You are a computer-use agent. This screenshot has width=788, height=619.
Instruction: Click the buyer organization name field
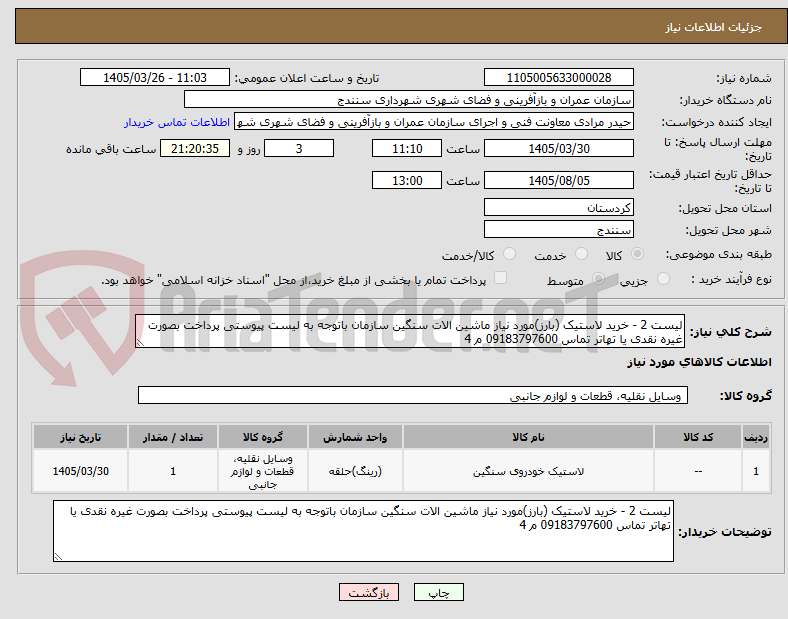click(409, 99)
